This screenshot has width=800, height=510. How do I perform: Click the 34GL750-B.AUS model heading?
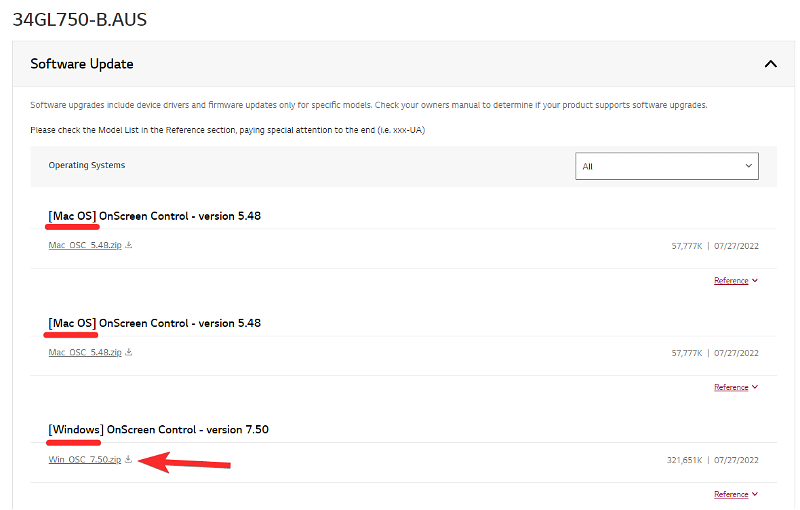pos(79,19)
